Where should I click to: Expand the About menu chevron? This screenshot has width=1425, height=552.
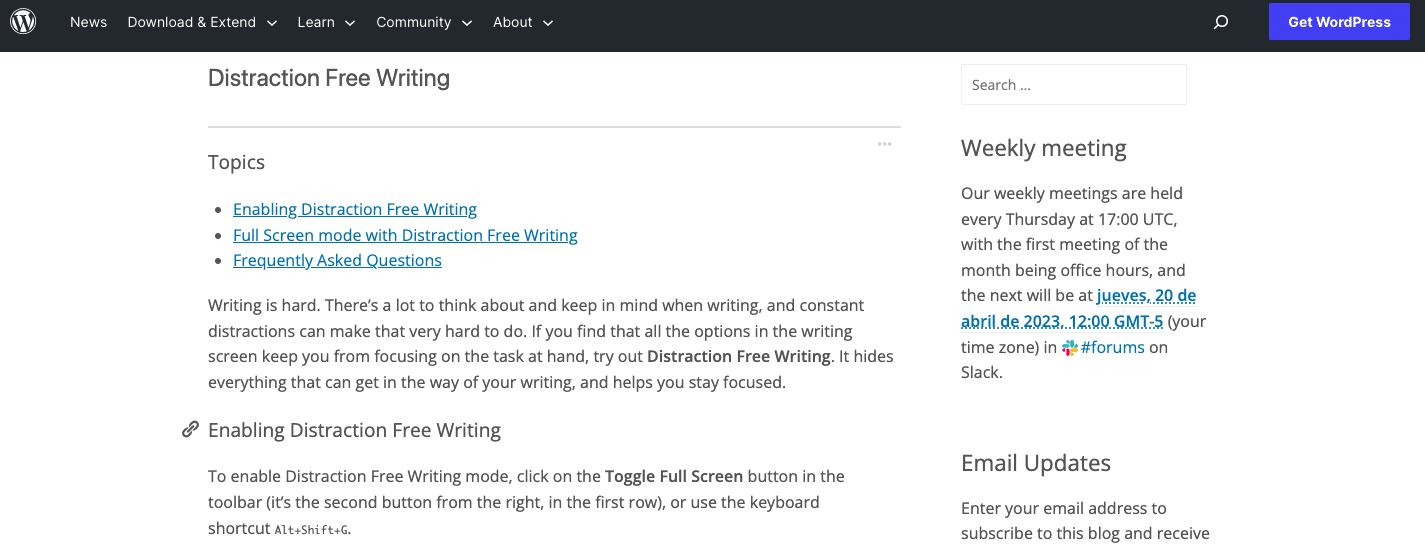(548, 23)
